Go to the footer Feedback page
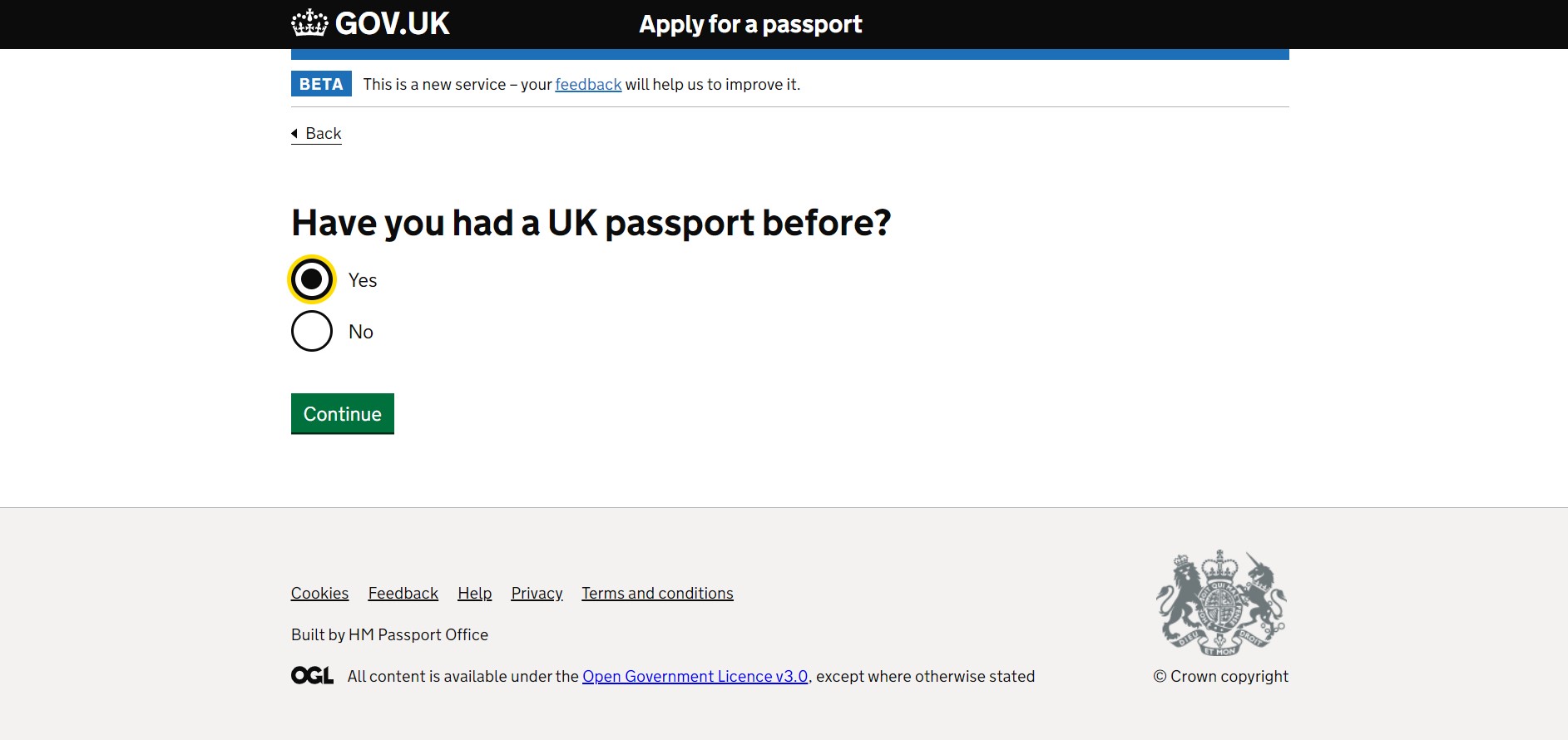 pyautogui.click(x=403, y=594)
